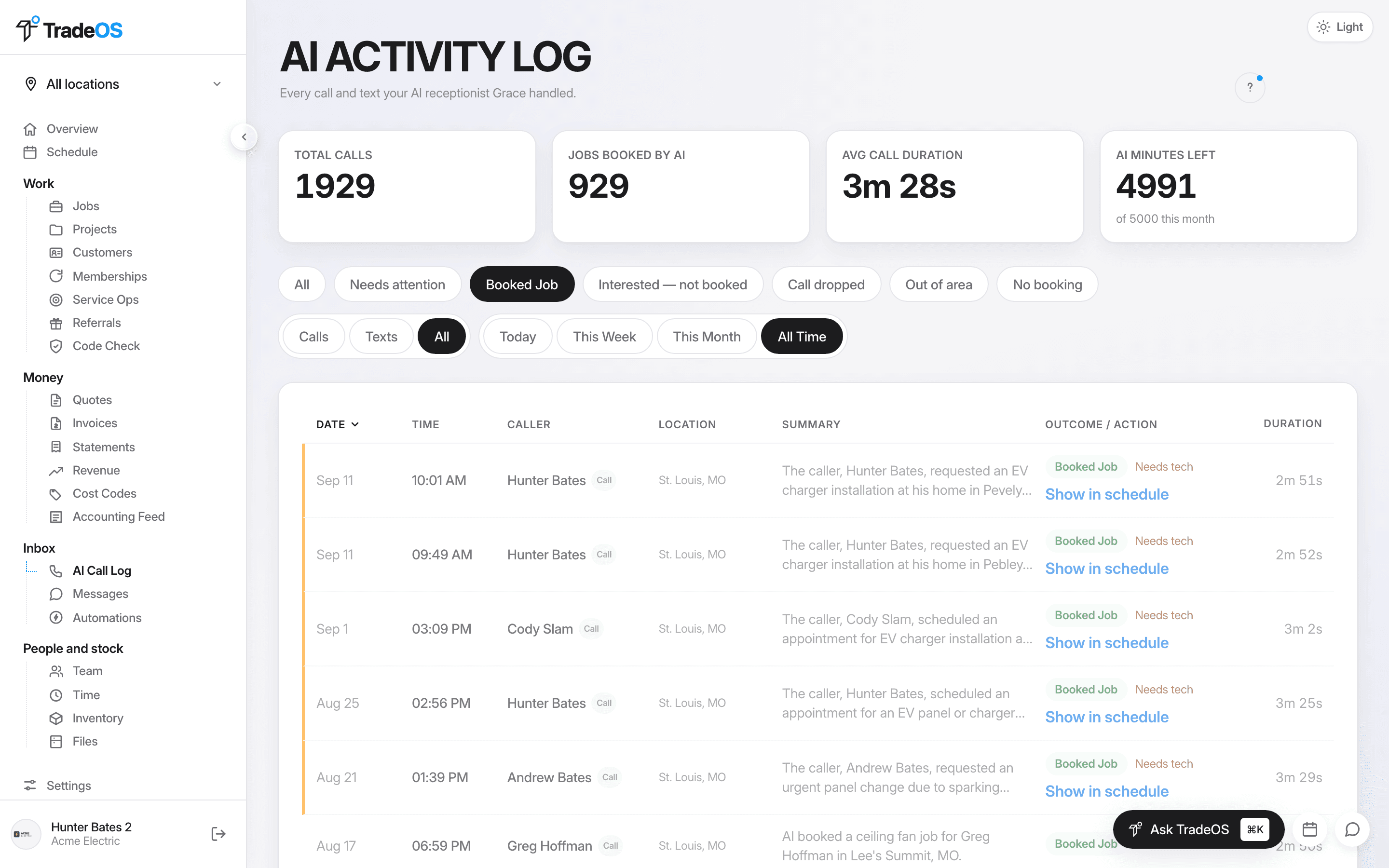Open the Referrals gift icon
The width and height of the screenshot is (1389, 868).
click(55, 323)
